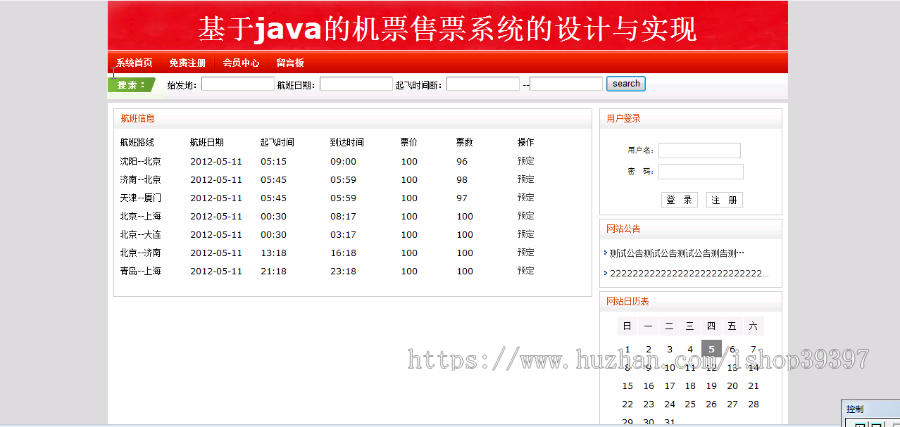Click the 航班日期 input field
The image size is (900, 427).
pos(356,84)
